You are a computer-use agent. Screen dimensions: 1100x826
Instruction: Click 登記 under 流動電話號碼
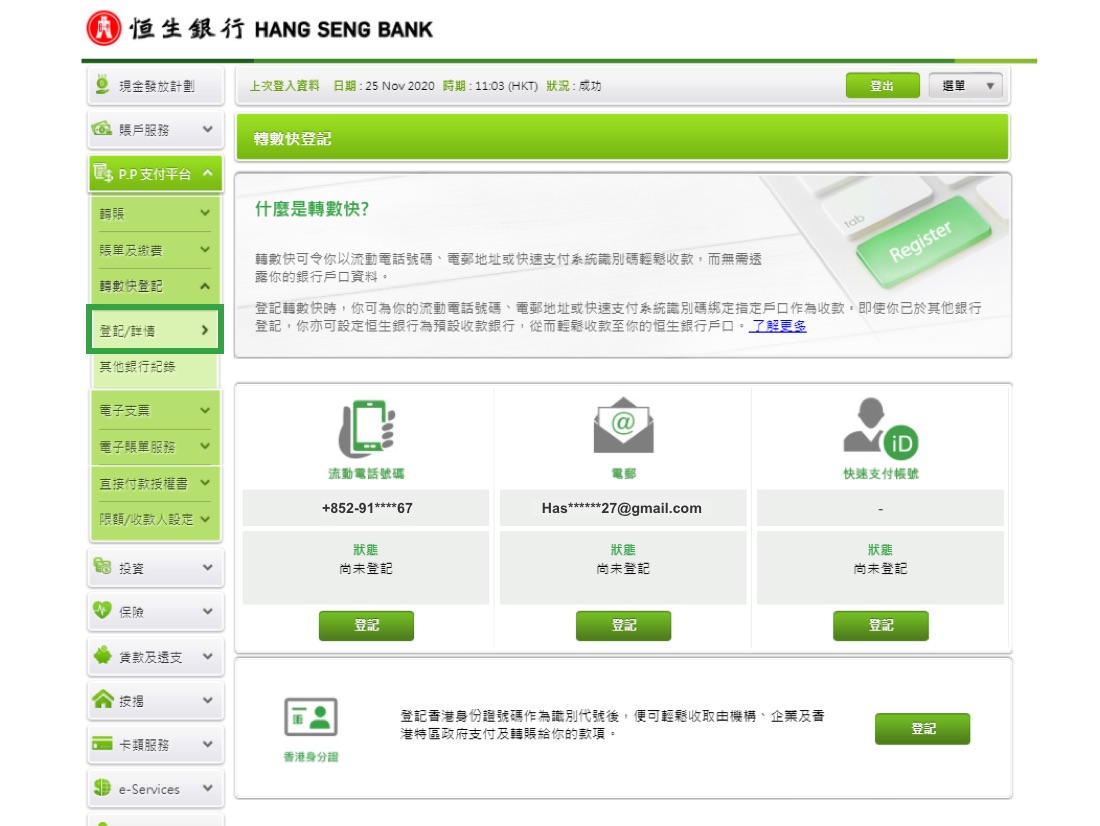pos(366,625)
